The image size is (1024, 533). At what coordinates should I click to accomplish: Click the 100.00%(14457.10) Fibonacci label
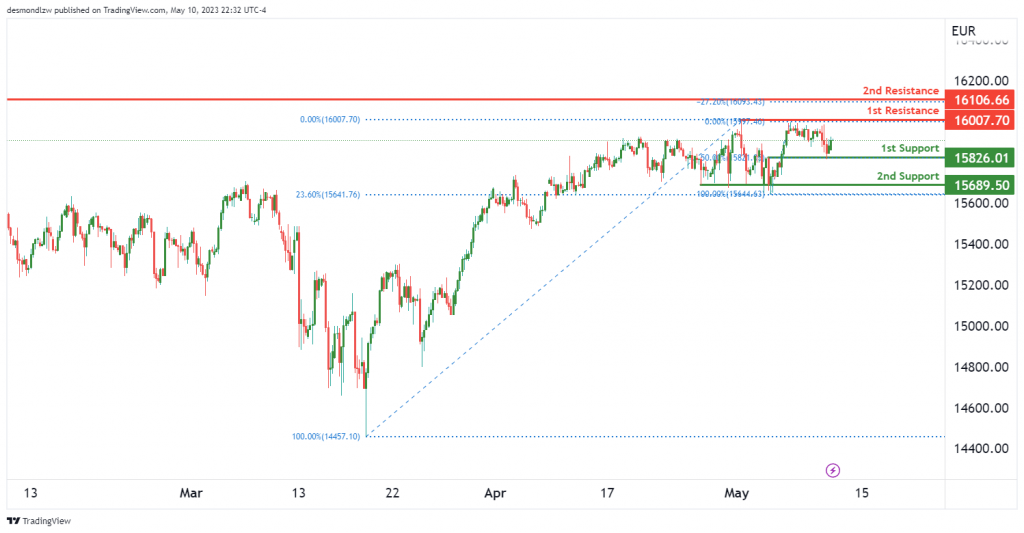328,436
